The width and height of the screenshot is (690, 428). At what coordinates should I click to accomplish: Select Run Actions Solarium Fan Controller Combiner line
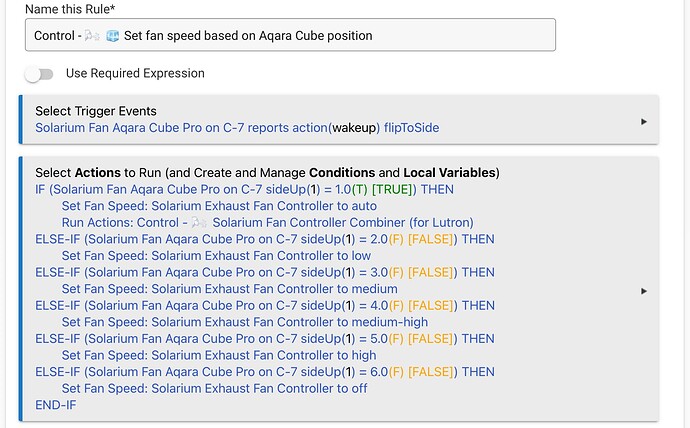tap(268, 223)
